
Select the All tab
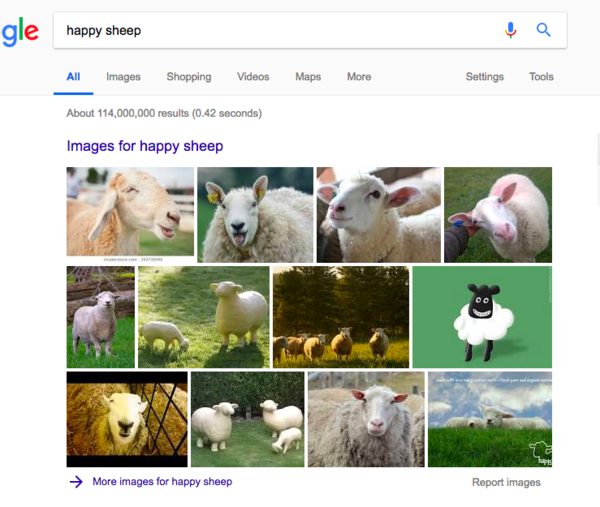tap(73, 77)
